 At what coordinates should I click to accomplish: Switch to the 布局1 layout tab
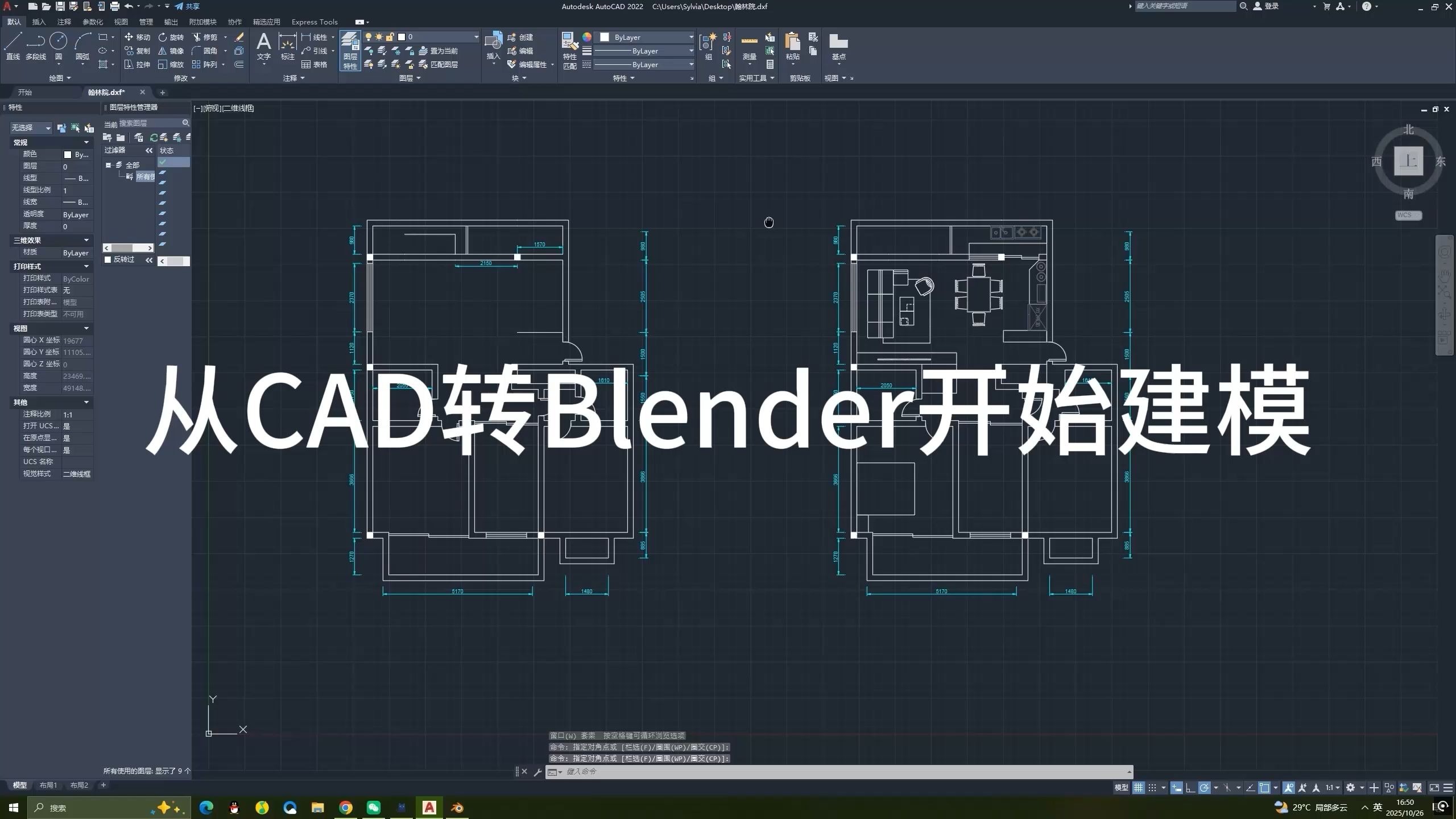pyautogui.click(x=48, y=785)
